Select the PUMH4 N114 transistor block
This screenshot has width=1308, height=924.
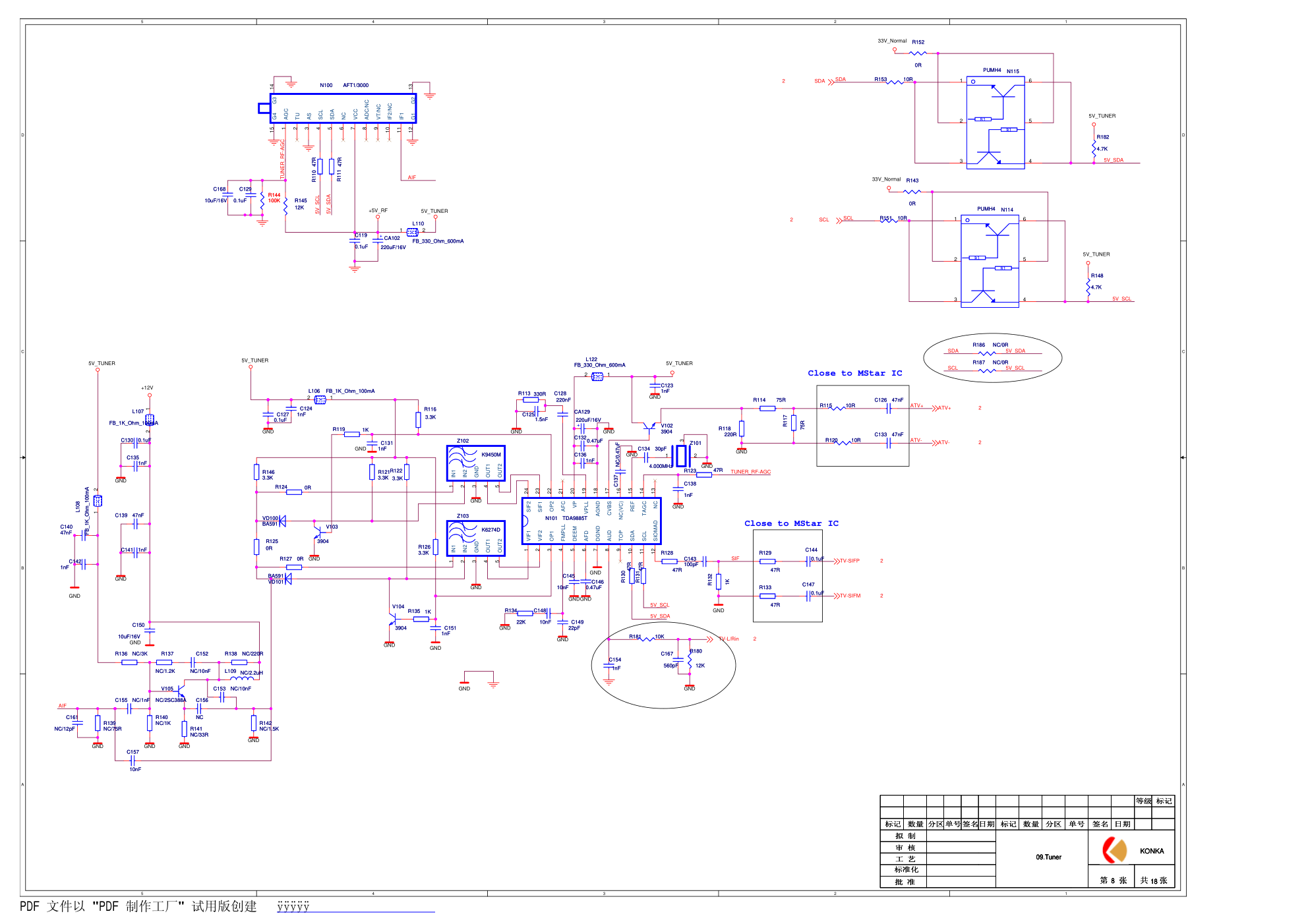coord(990,261)
